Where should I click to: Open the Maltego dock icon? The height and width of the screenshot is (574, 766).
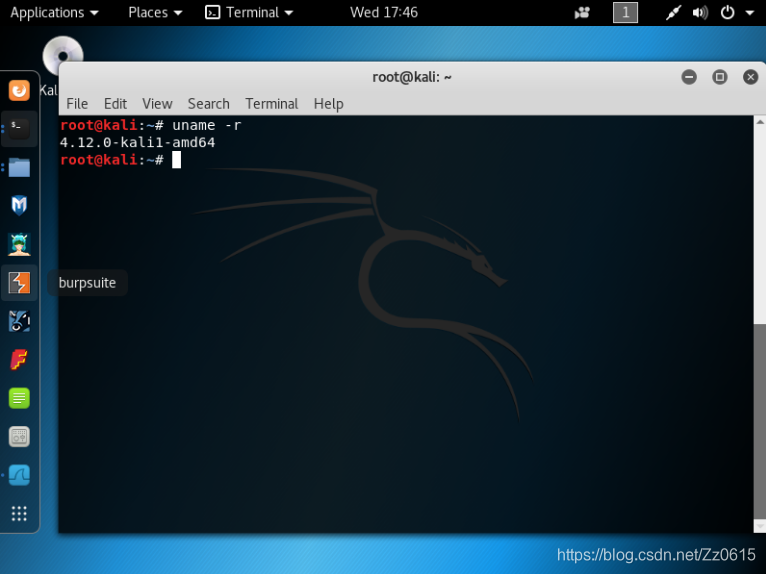19,321
